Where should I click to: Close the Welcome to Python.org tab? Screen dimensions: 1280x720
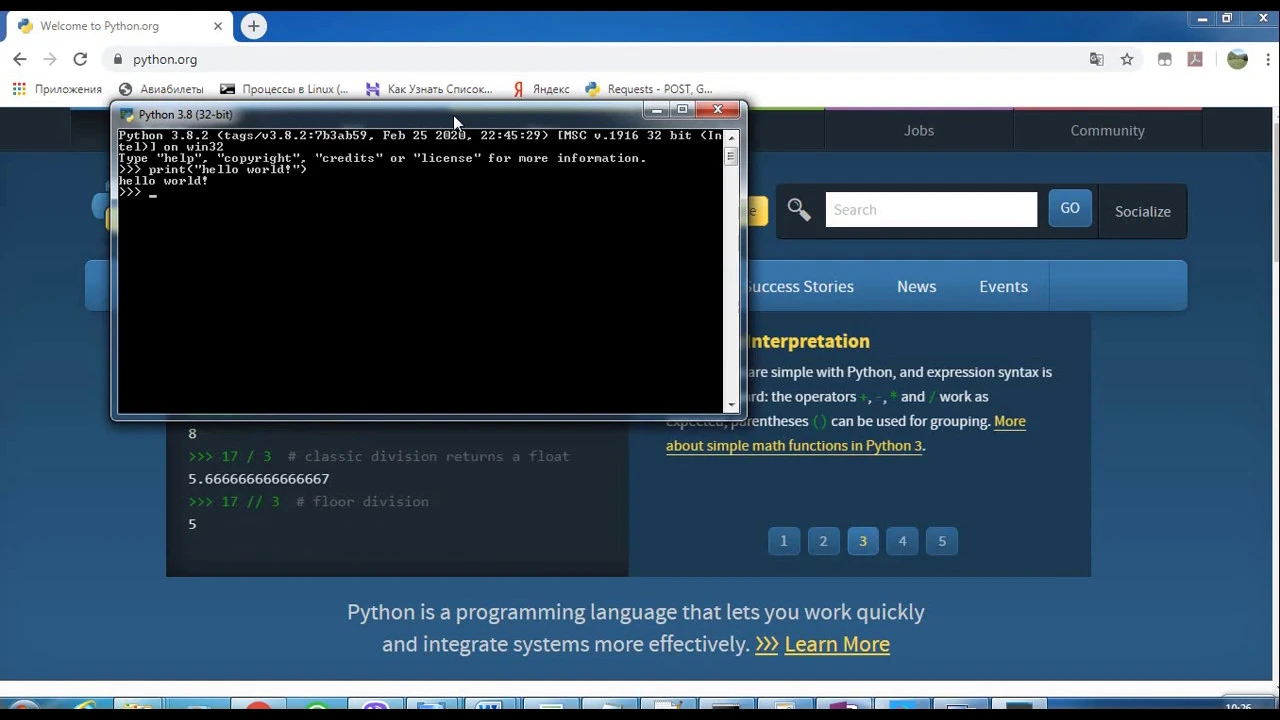[218, 26]
